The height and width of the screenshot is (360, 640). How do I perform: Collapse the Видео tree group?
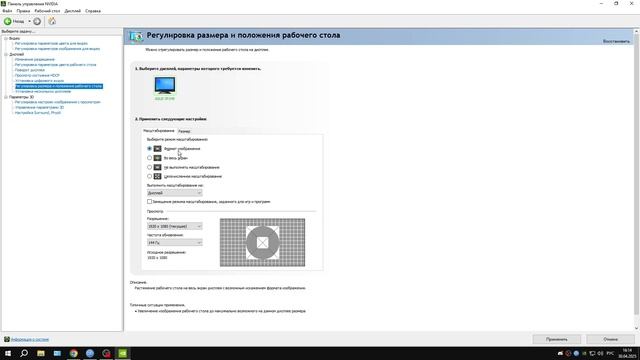(6, 38)
